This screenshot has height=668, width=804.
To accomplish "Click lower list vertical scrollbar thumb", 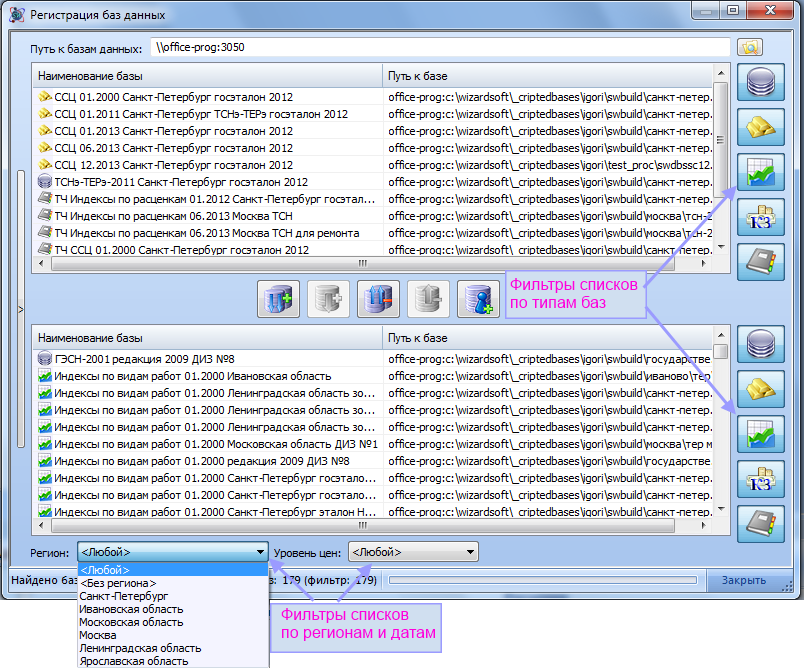I will click(720, 352).
